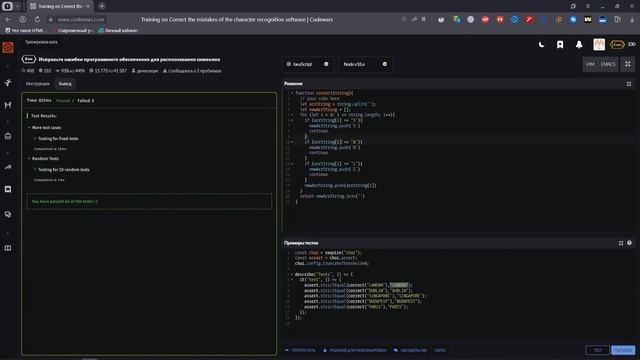The image size is (640, 360).
Task: Expand Testing for fixed tests
Action: (x=56, y=139)
